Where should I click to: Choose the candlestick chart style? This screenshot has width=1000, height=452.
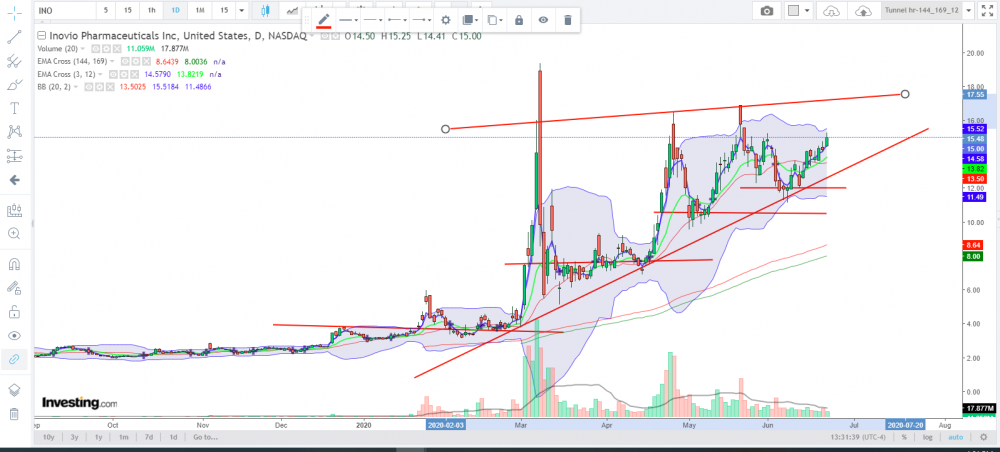(265, 11)
